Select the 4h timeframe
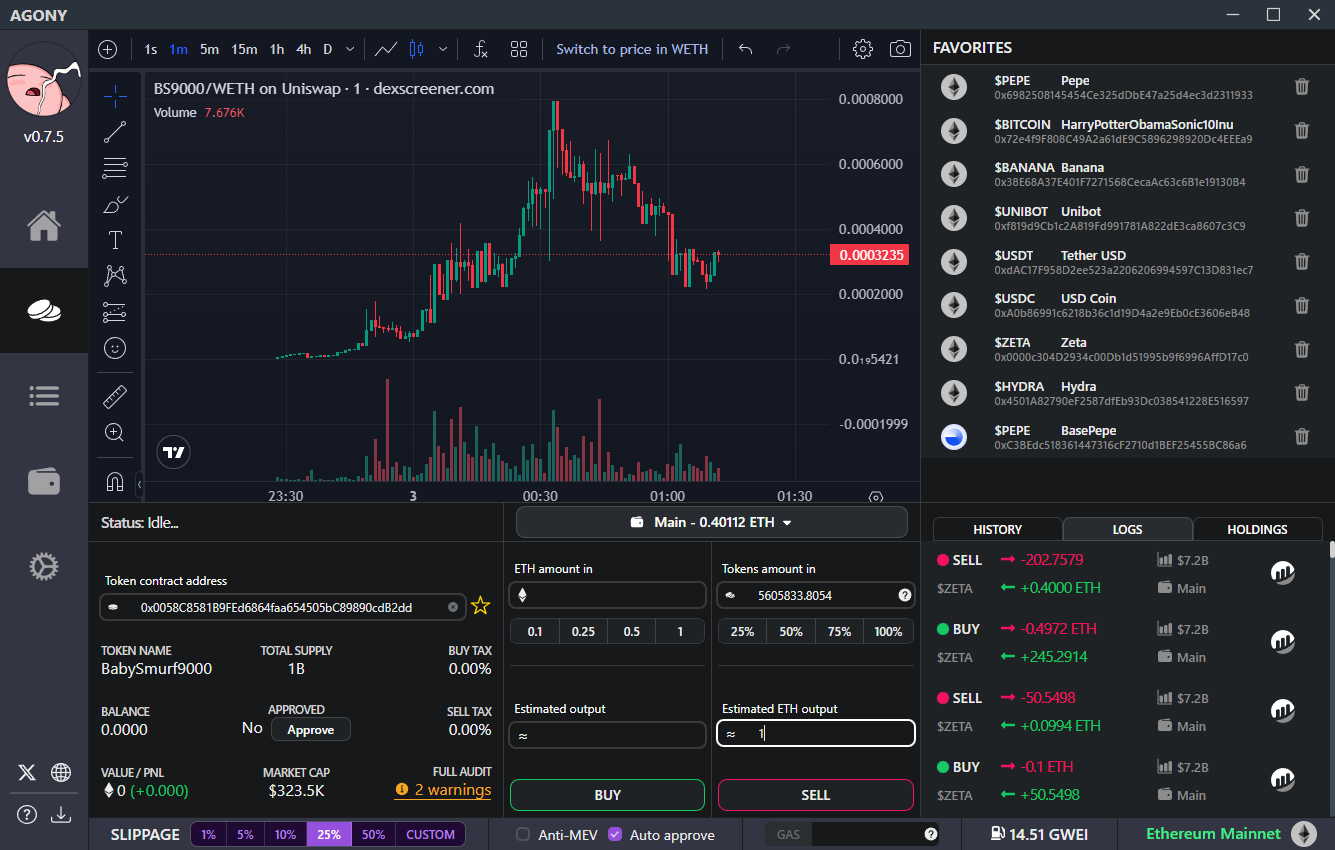 click(303, 49)
